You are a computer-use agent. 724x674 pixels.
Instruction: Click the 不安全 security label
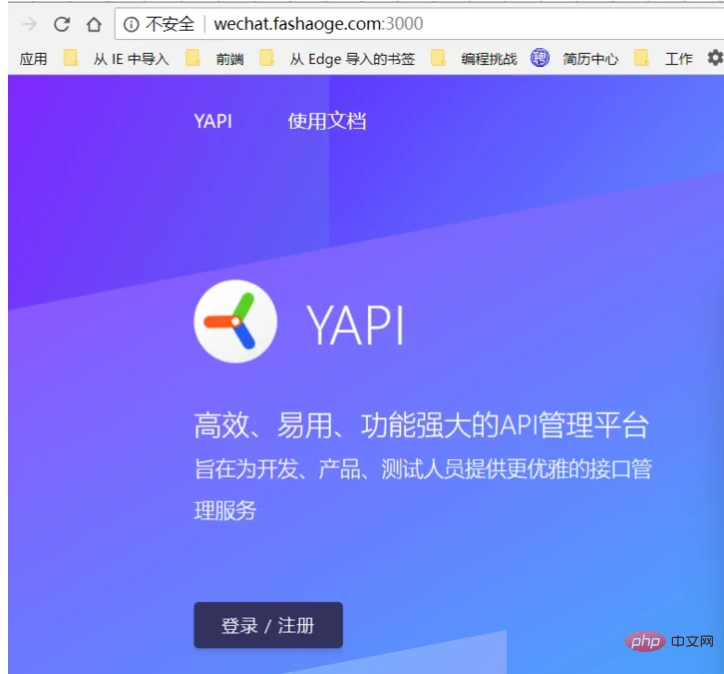tap(170, 24)
